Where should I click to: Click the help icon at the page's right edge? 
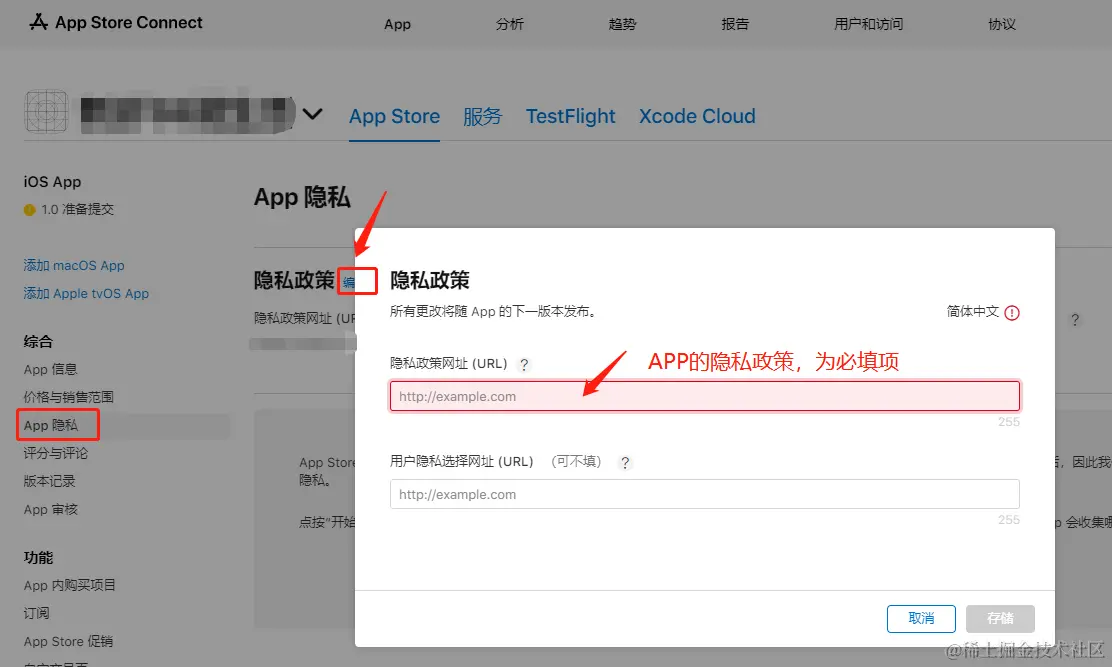[x=1075, y=320]
